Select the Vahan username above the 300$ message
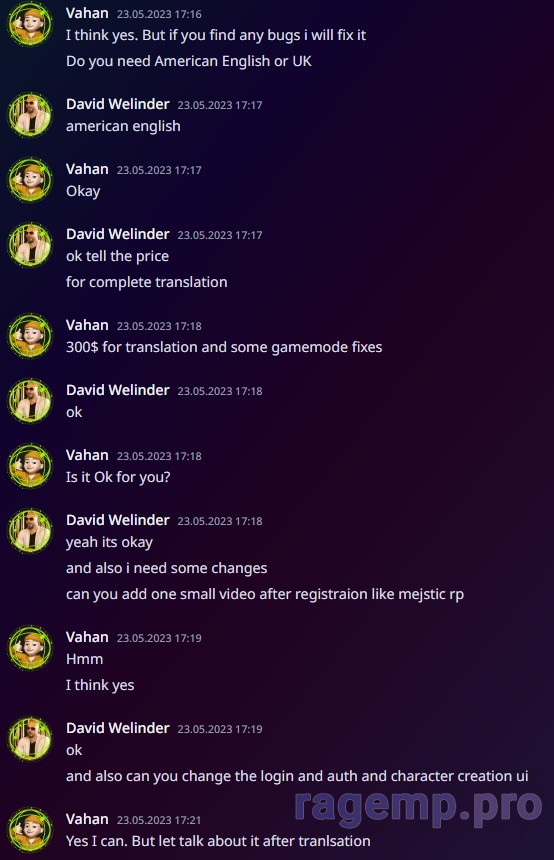Image resolution: width=554 pixels, height=860 pixels. (87, 325)
